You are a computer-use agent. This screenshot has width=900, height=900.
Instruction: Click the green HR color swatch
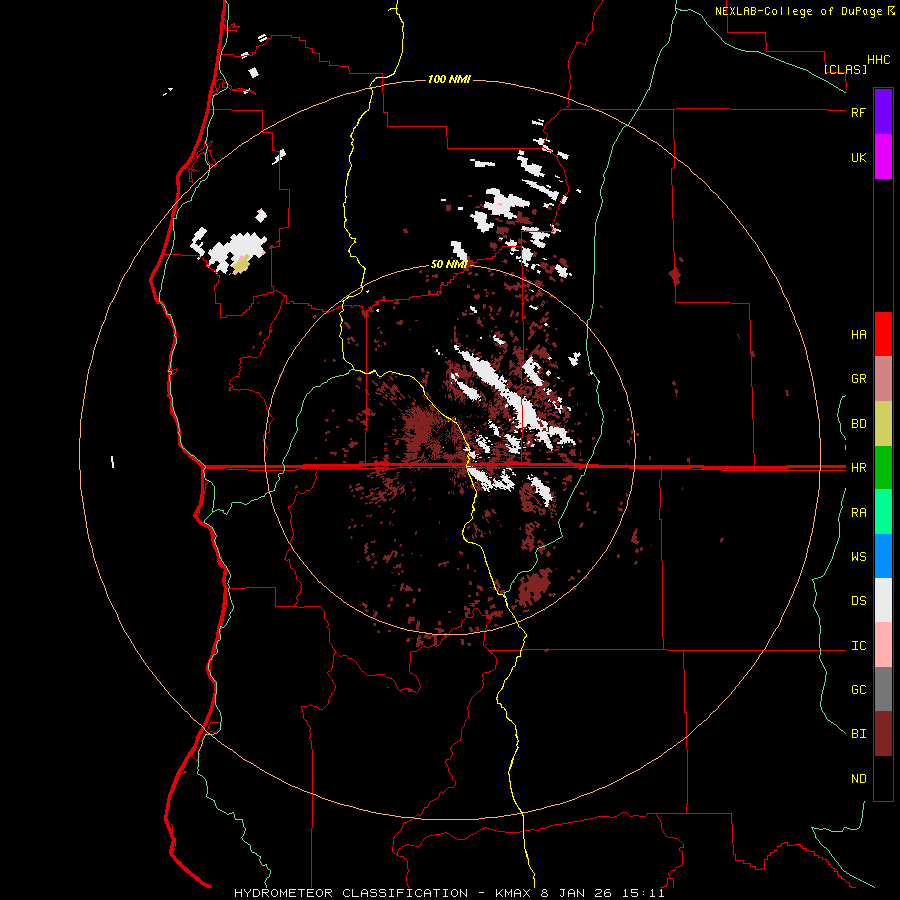pos(883,468)
